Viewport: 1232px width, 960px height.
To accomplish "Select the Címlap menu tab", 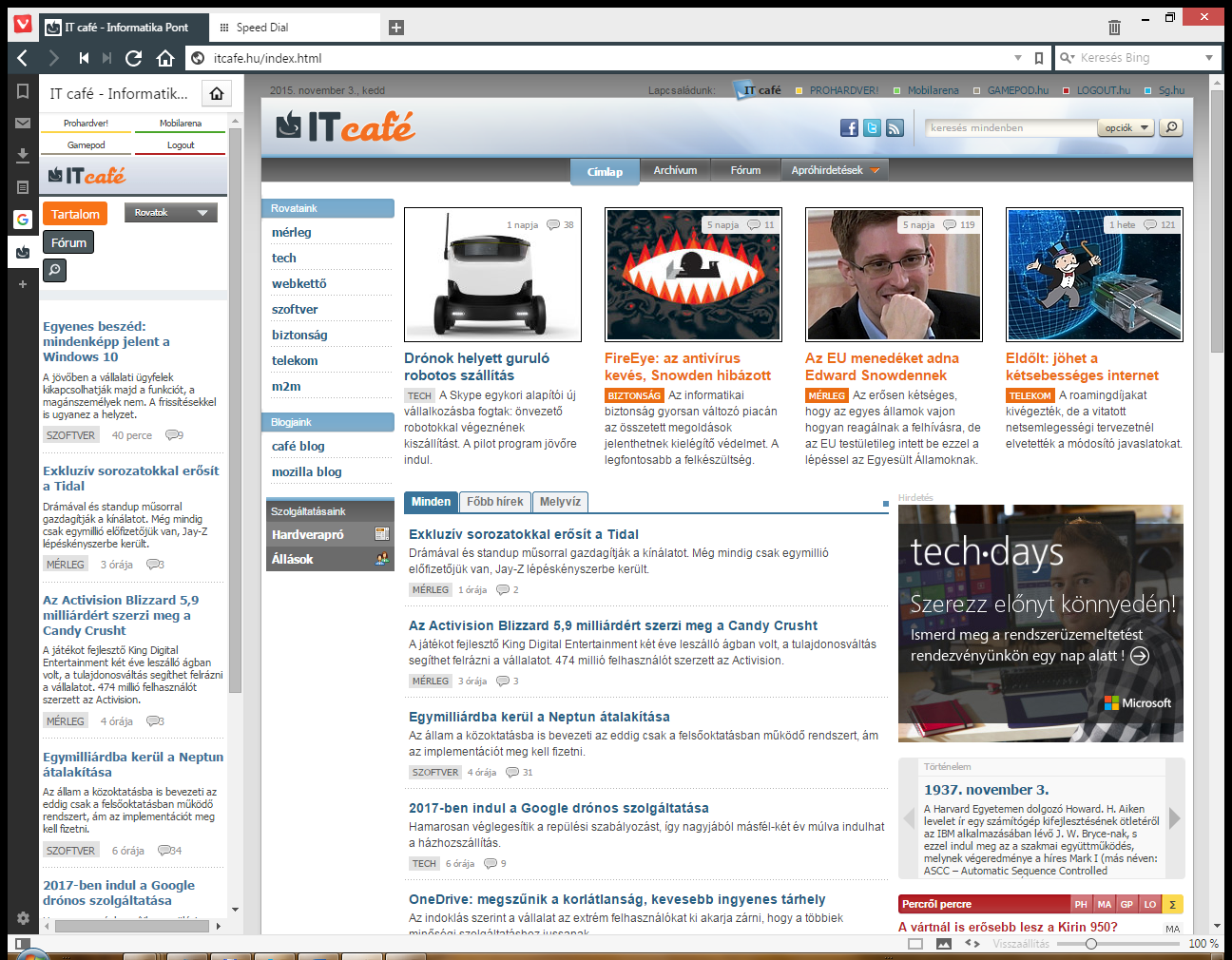I will 605,171.
